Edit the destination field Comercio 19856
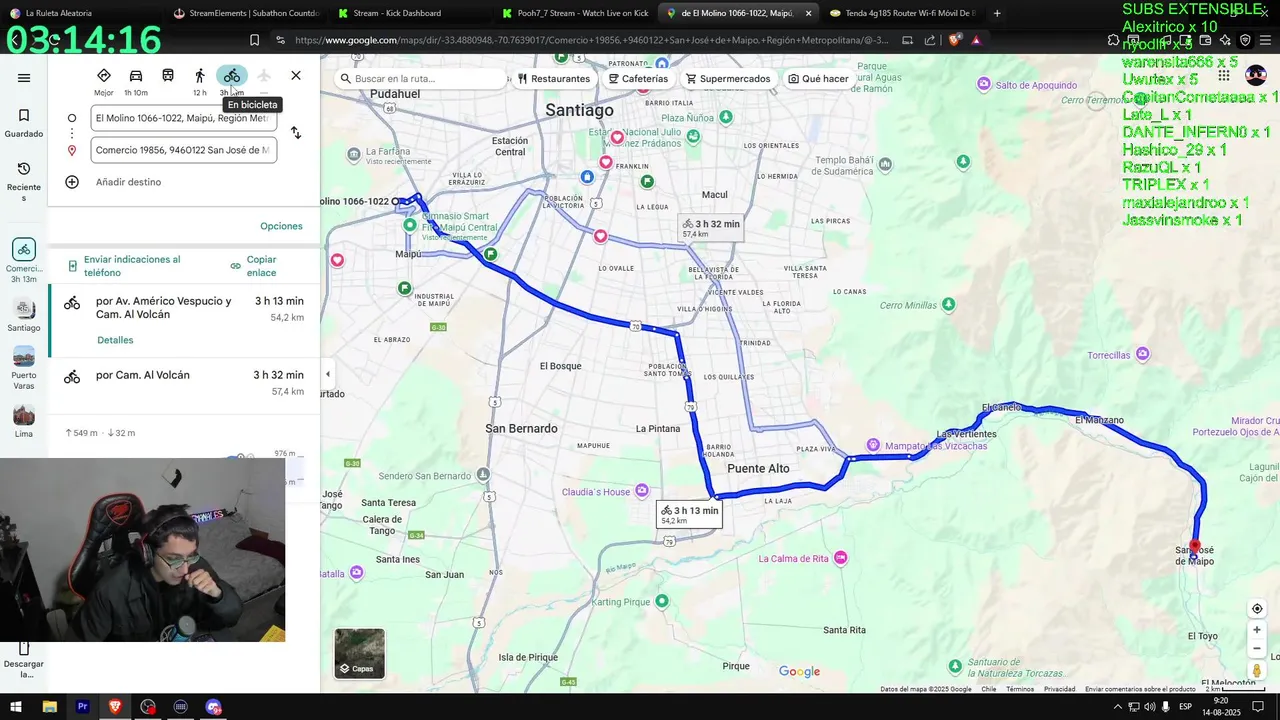 pyautogui.click(x=183, y=150)
